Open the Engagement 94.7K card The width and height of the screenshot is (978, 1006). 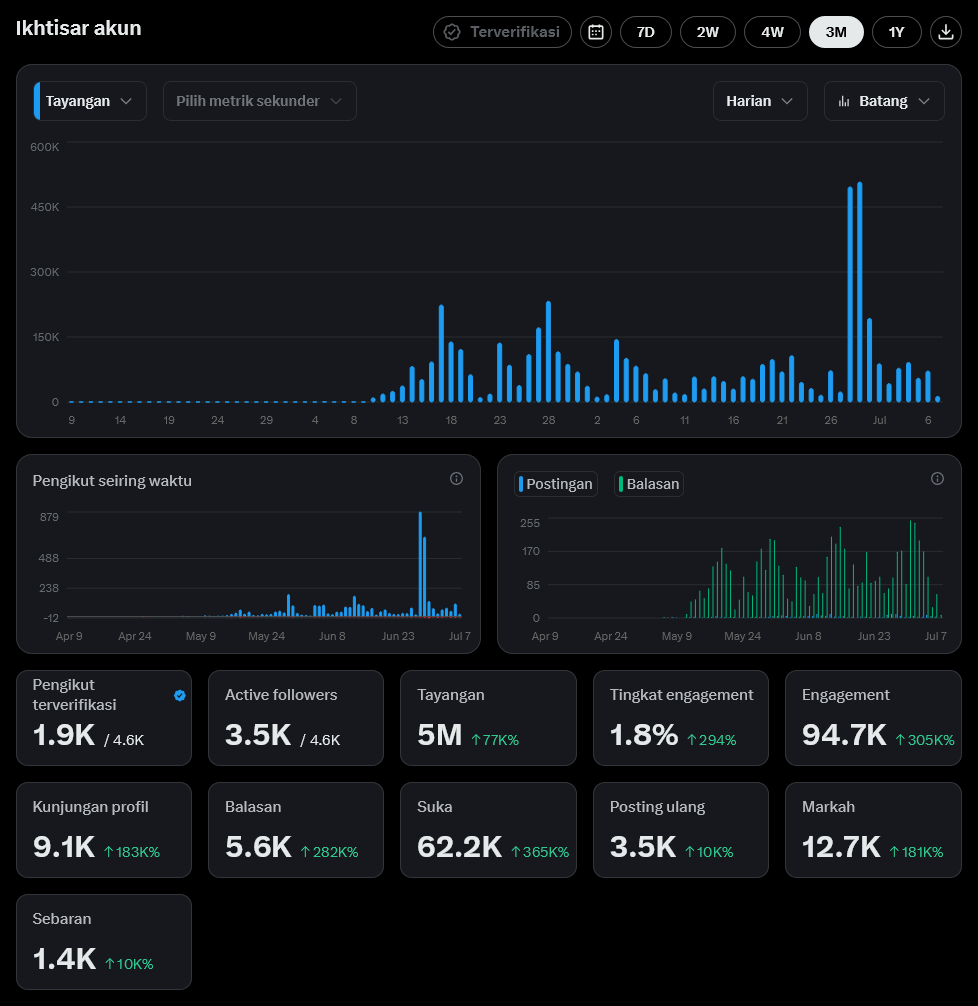click(873, 718)
